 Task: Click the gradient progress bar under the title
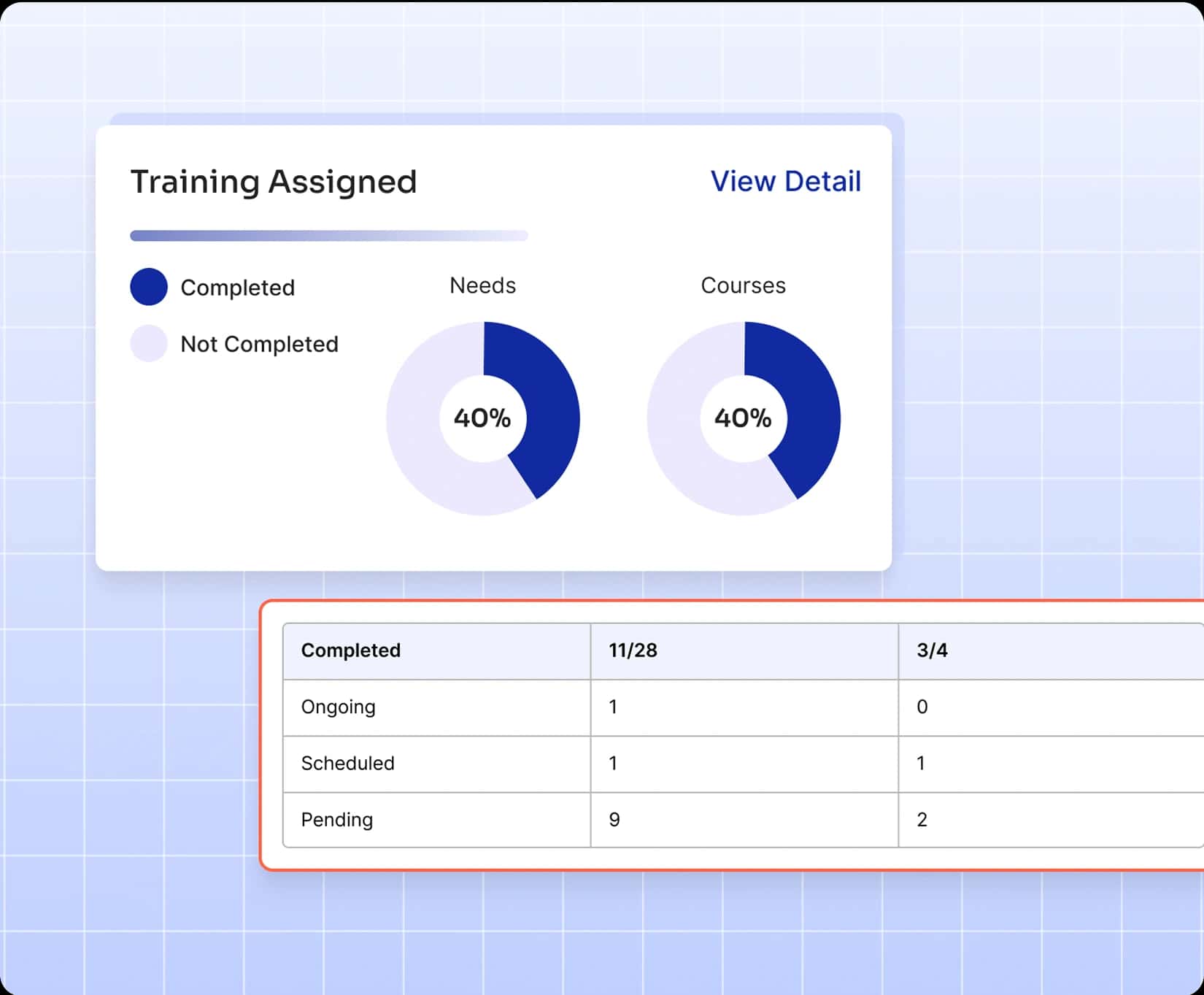(x=328, y=235)
